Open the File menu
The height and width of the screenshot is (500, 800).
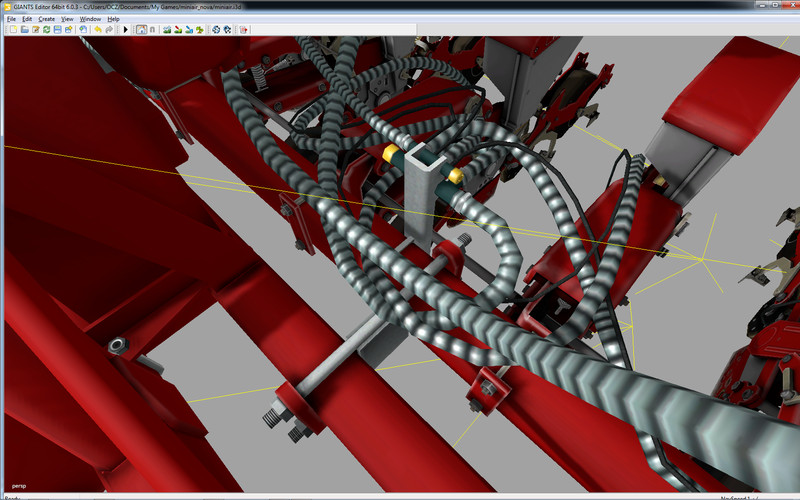11,19
